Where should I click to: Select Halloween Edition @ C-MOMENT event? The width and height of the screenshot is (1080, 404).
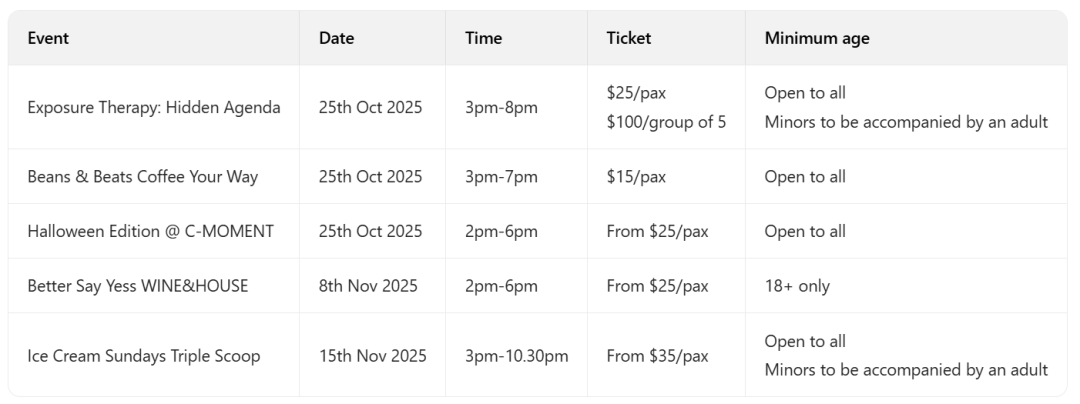150,231
